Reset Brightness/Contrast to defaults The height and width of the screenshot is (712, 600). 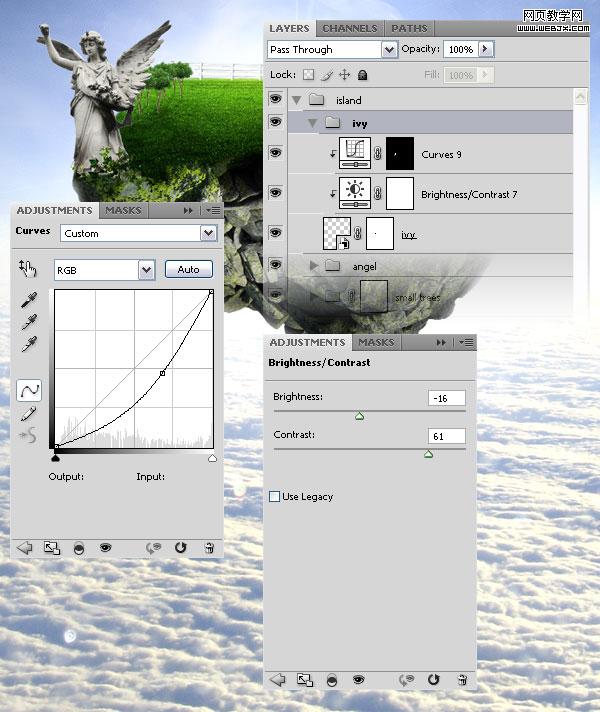tap(434, 679)
